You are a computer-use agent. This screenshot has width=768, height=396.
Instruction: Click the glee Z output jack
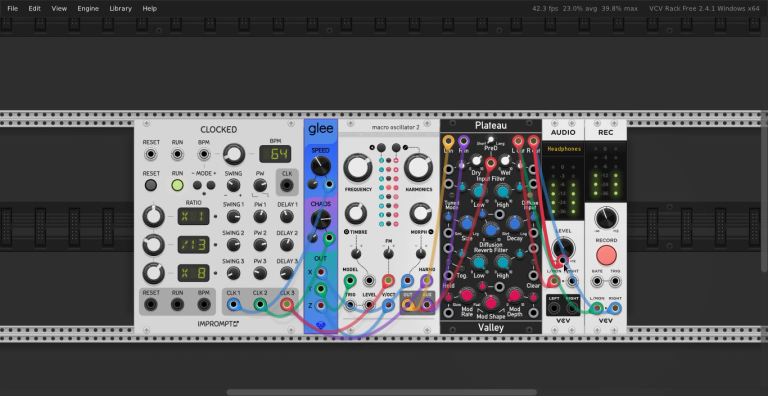(x=321, y=305)
